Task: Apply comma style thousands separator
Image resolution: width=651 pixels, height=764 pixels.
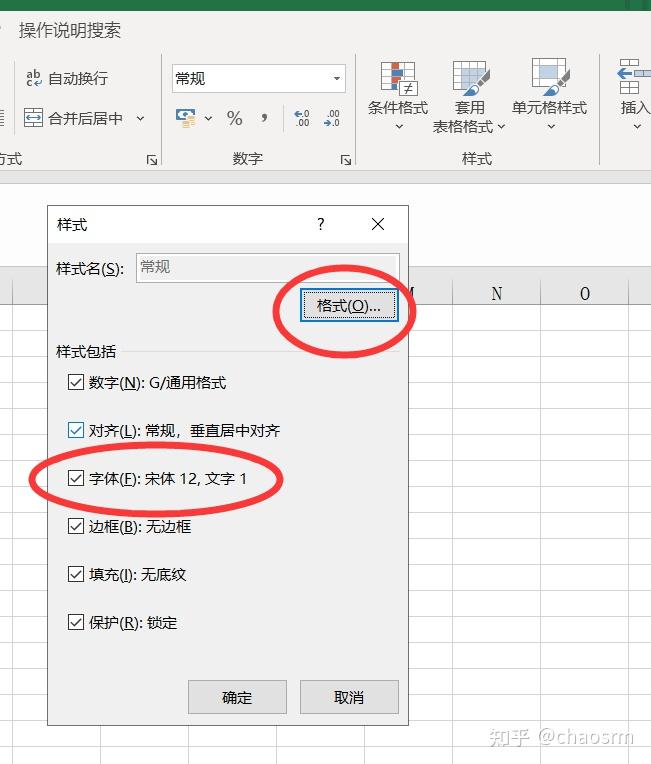Action: coord(264,118)
